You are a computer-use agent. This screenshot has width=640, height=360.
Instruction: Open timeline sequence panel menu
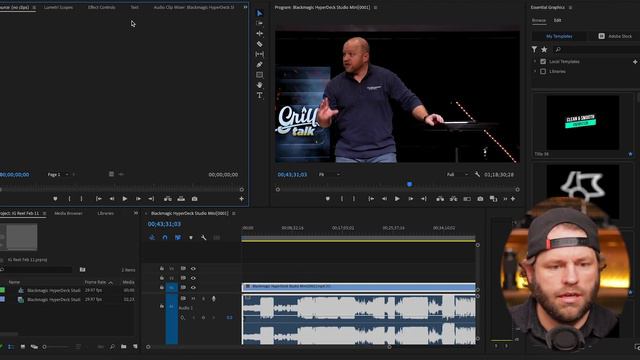click(234, 213)
